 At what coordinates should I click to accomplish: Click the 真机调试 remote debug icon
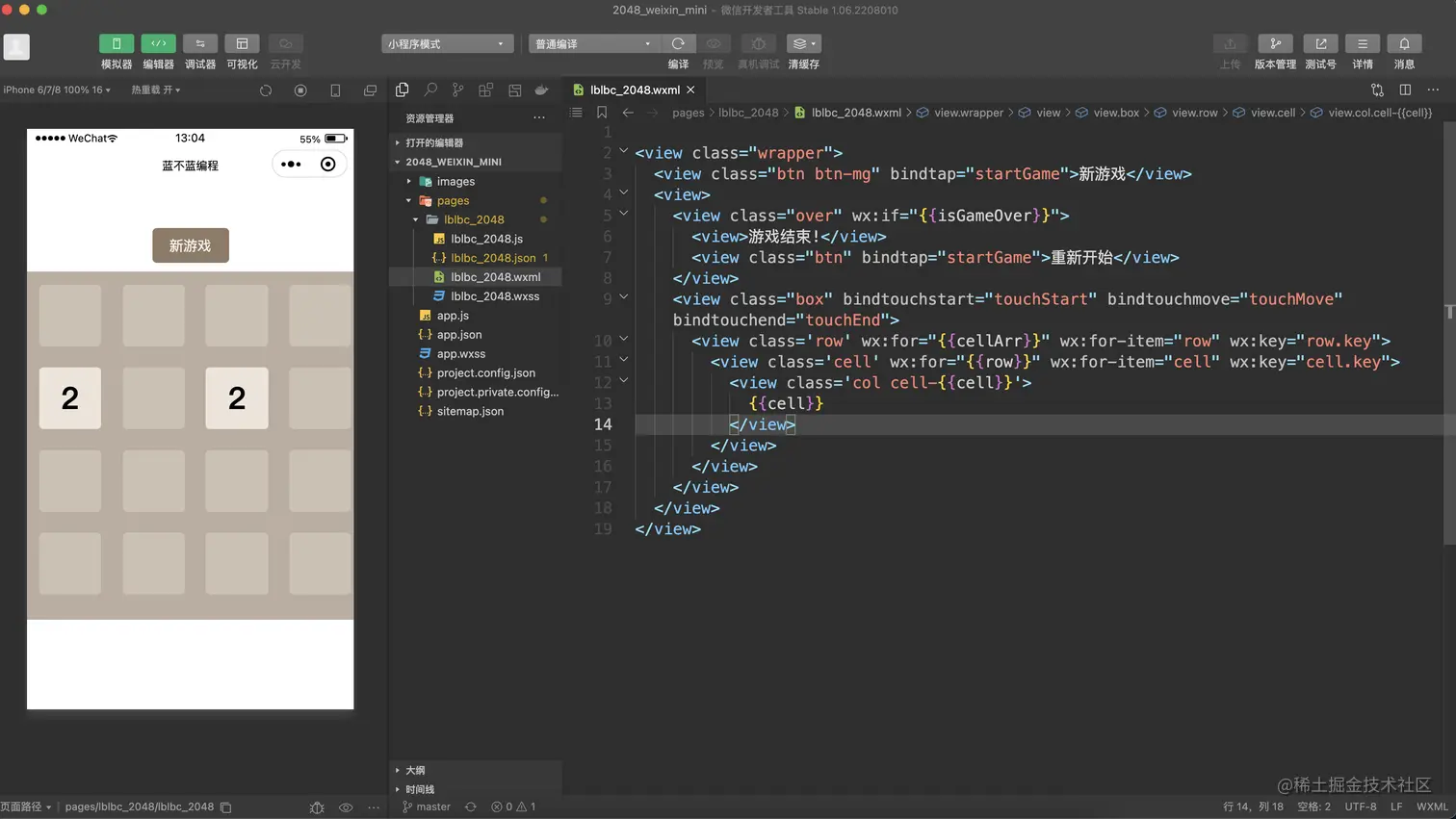pyautogui.click(x=759, y=43)
